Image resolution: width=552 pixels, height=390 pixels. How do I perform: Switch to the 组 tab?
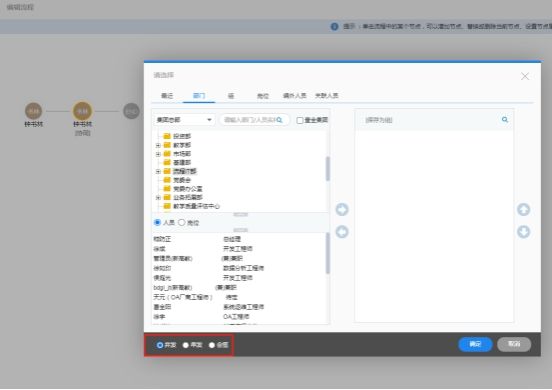coord(231,96)
